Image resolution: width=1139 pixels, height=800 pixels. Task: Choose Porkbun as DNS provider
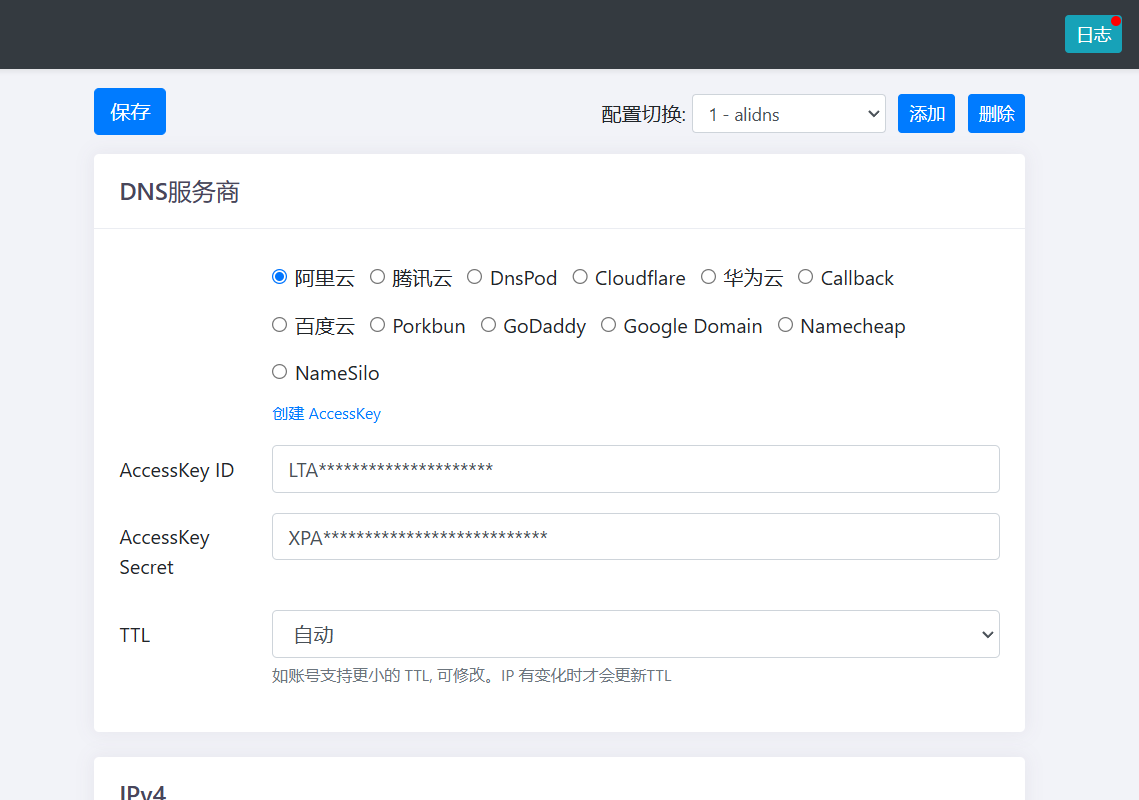[x=378, y=325]
